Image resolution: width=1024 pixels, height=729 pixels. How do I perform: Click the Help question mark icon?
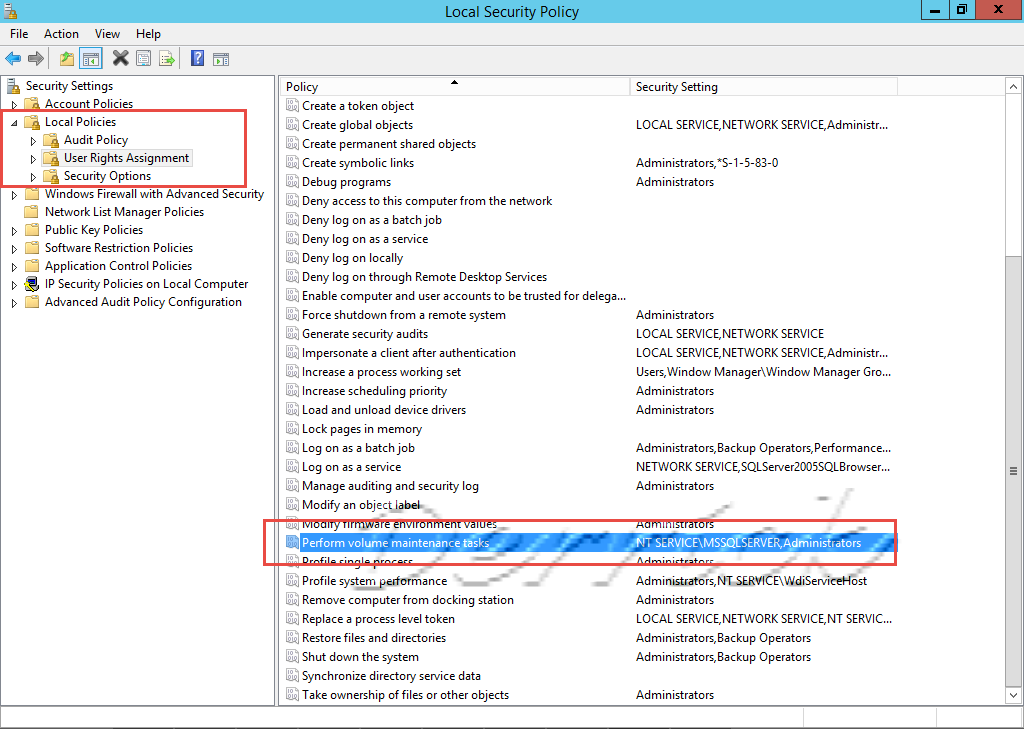[197, 58]
